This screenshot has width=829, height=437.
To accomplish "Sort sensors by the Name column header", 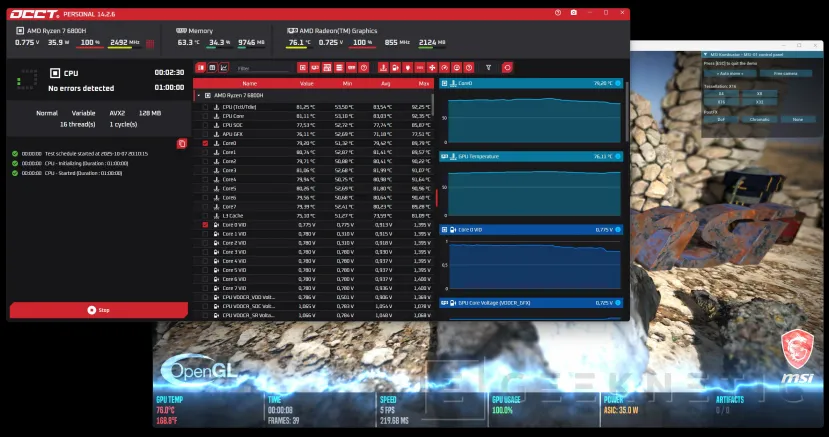I will click(249, 83).
